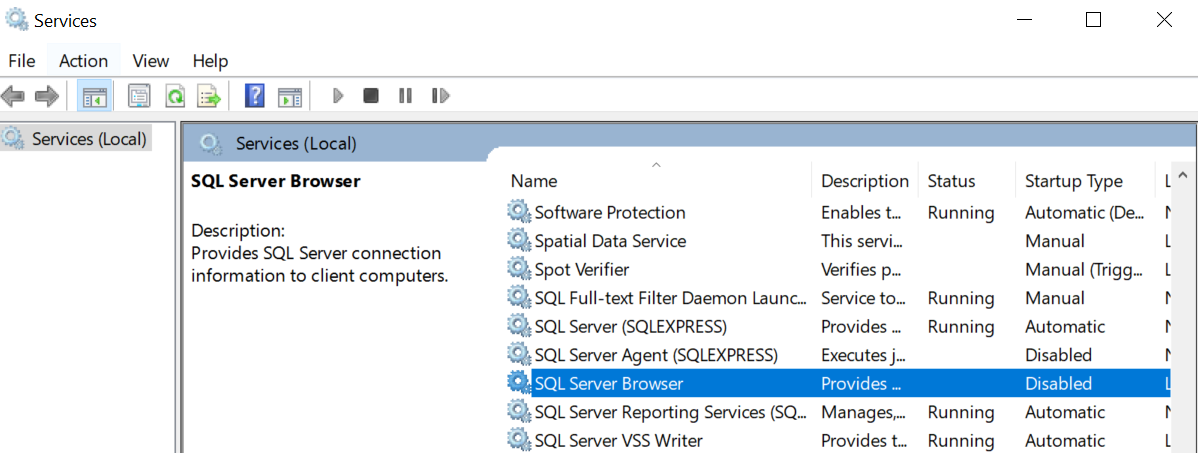The height and width of the screenshot is (453, 1198).
Task: Sort the list by the Name column header
Action: tap(534, 181)
